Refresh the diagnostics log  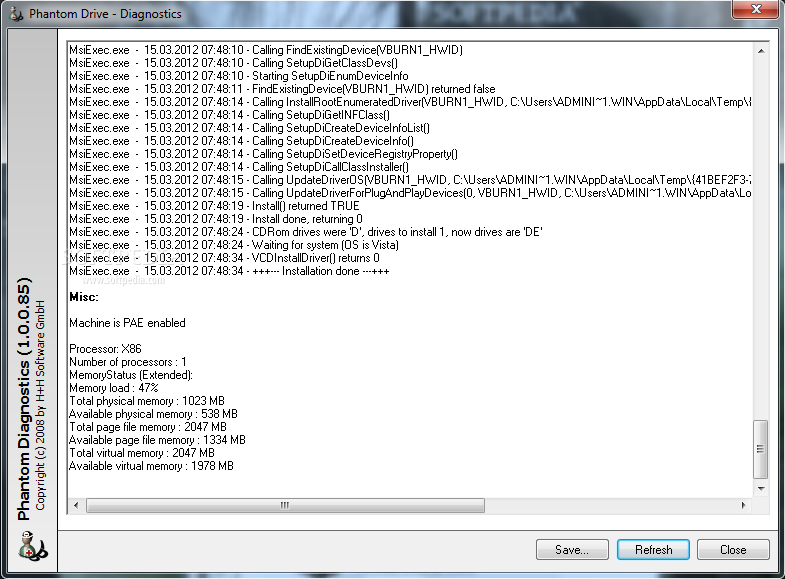pos(653,549)
